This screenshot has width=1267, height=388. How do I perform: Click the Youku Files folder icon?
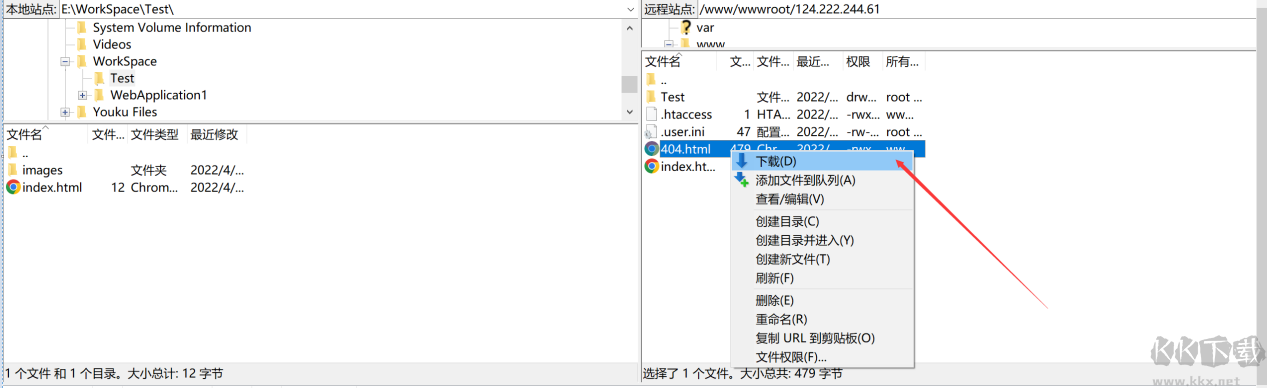(83, 112)
